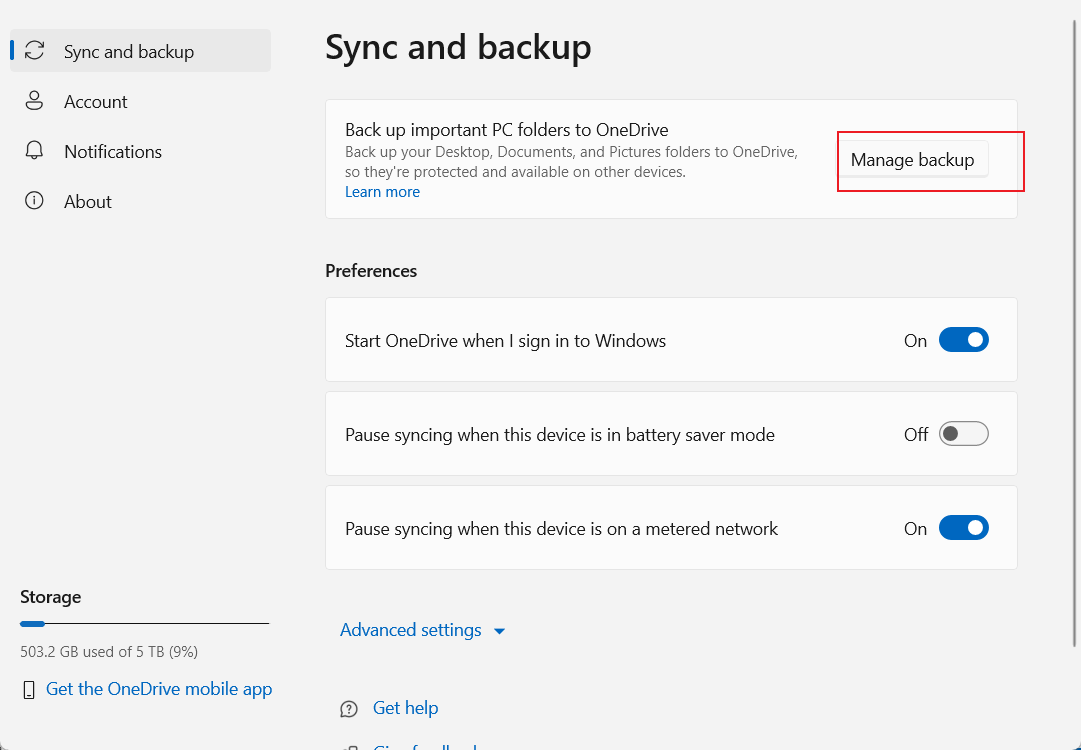Screen dimensions: 1081x750
Task: Click the Storage usage progress bar
Action: point(144,624)
